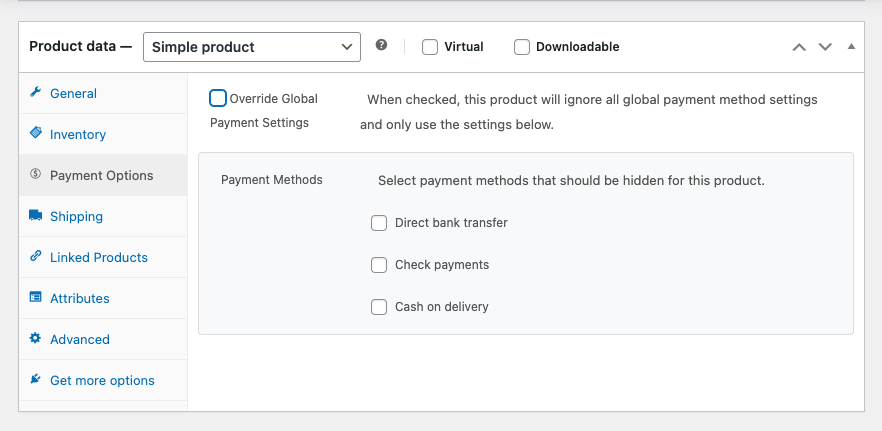Click the wrench icon beside General
This screenshot has width=882, height=431.
tap(36, 93)
